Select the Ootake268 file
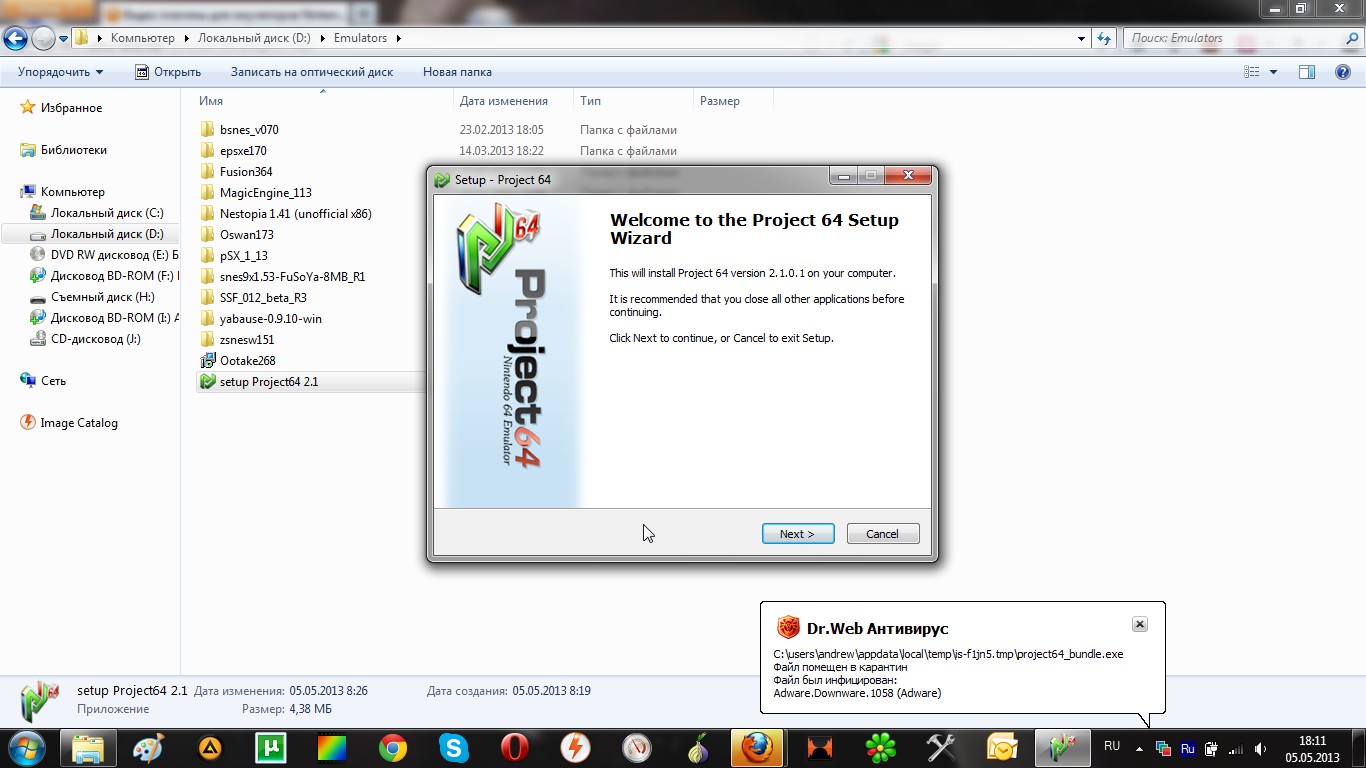 tap(247, 361)
